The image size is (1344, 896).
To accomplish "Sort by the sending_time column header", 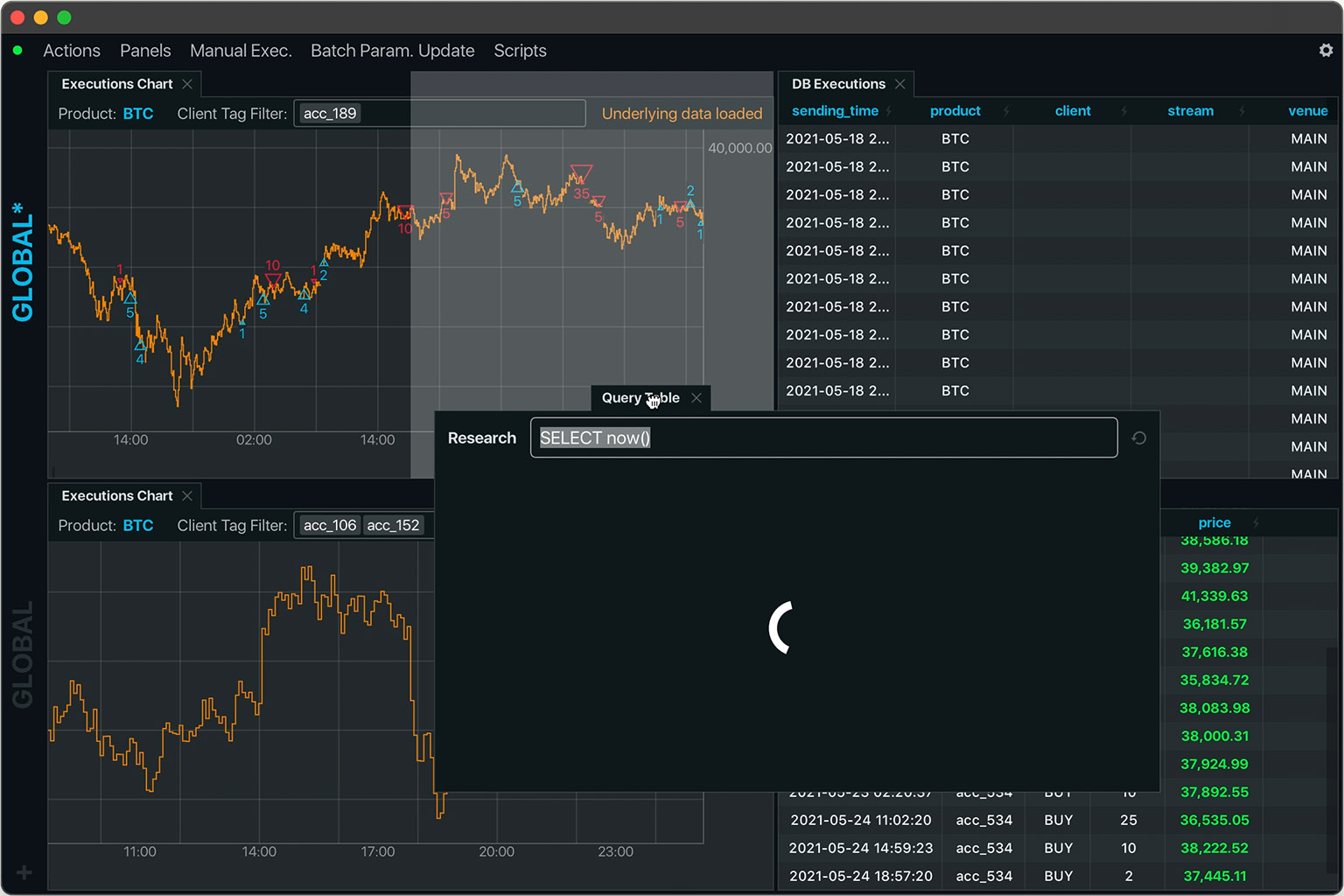I will (835, 111).
